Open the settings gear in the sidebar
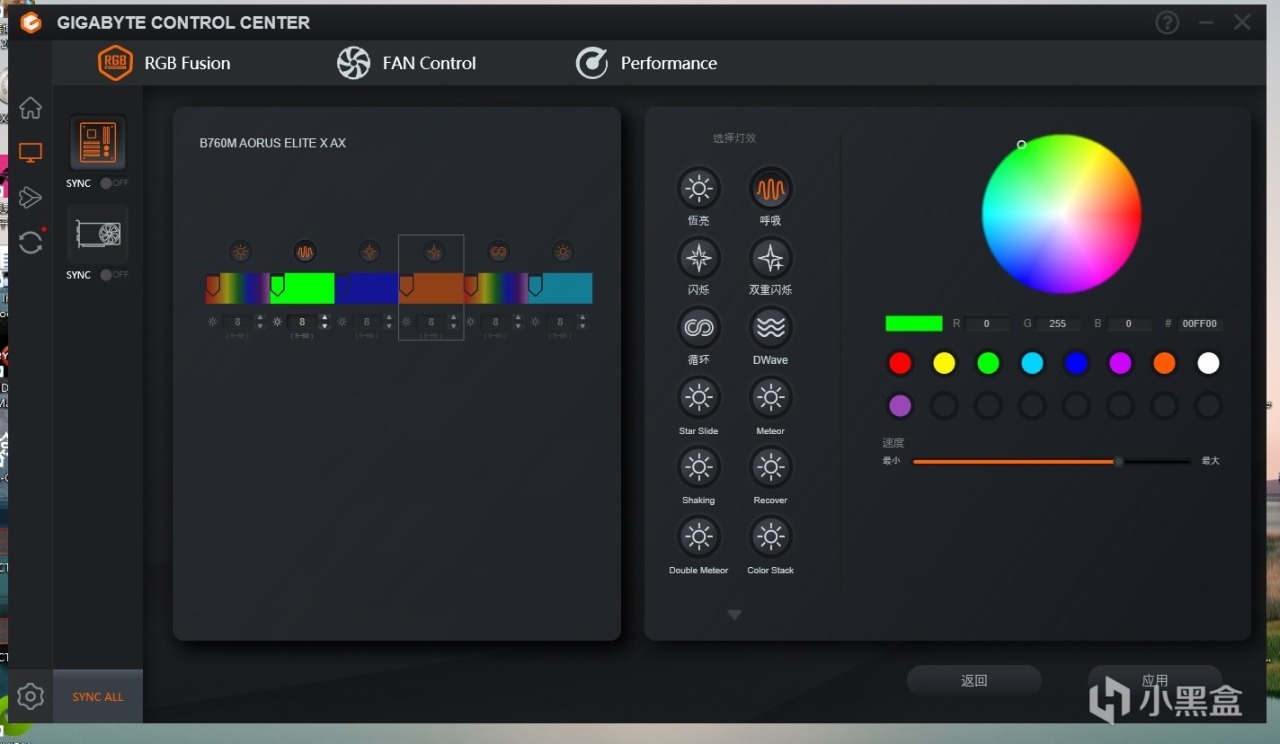Screen dimensions: 1280x744 click(30, 696)
